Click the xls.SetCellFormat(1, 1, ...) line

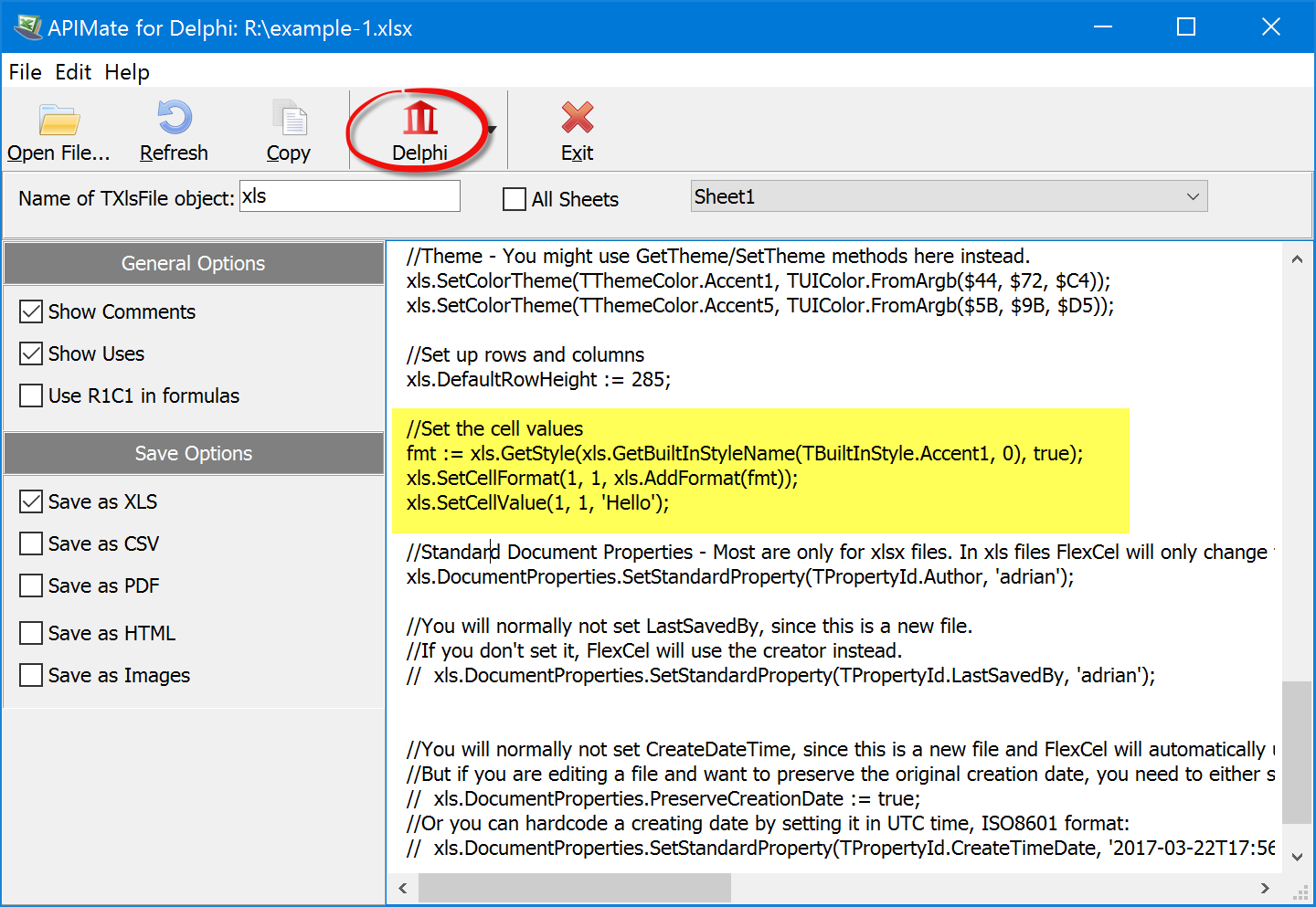click(x=602, y=478)
